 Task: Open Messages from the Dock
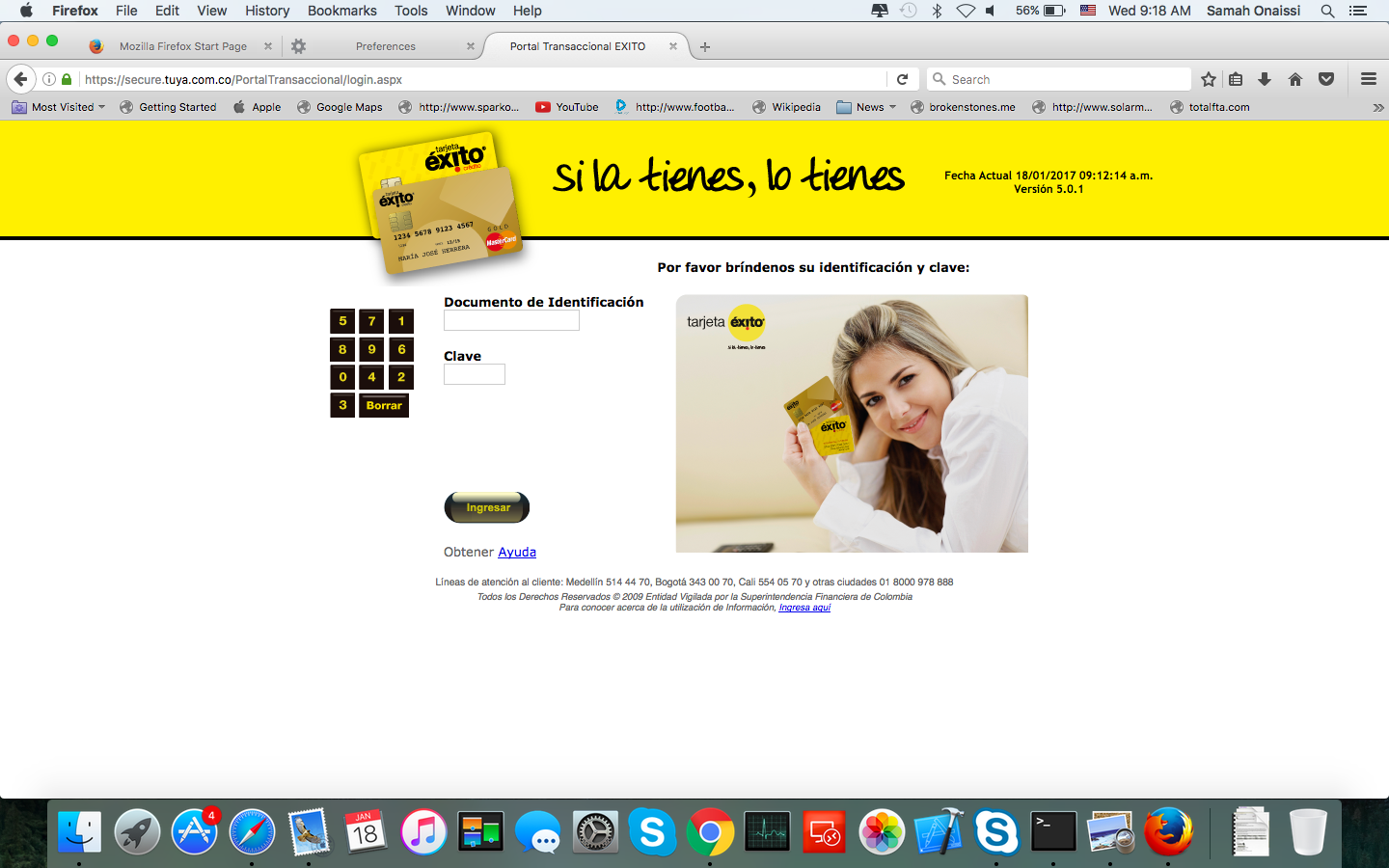coord(537,831)
